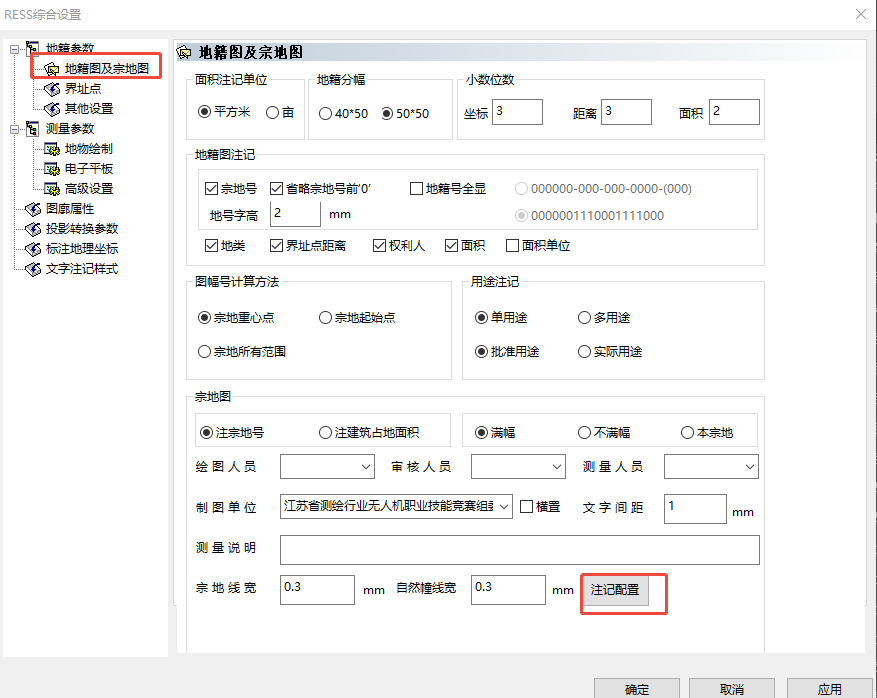Select 实际用途 radio option
Screen dimensions: 877x698
pos(584,352)
